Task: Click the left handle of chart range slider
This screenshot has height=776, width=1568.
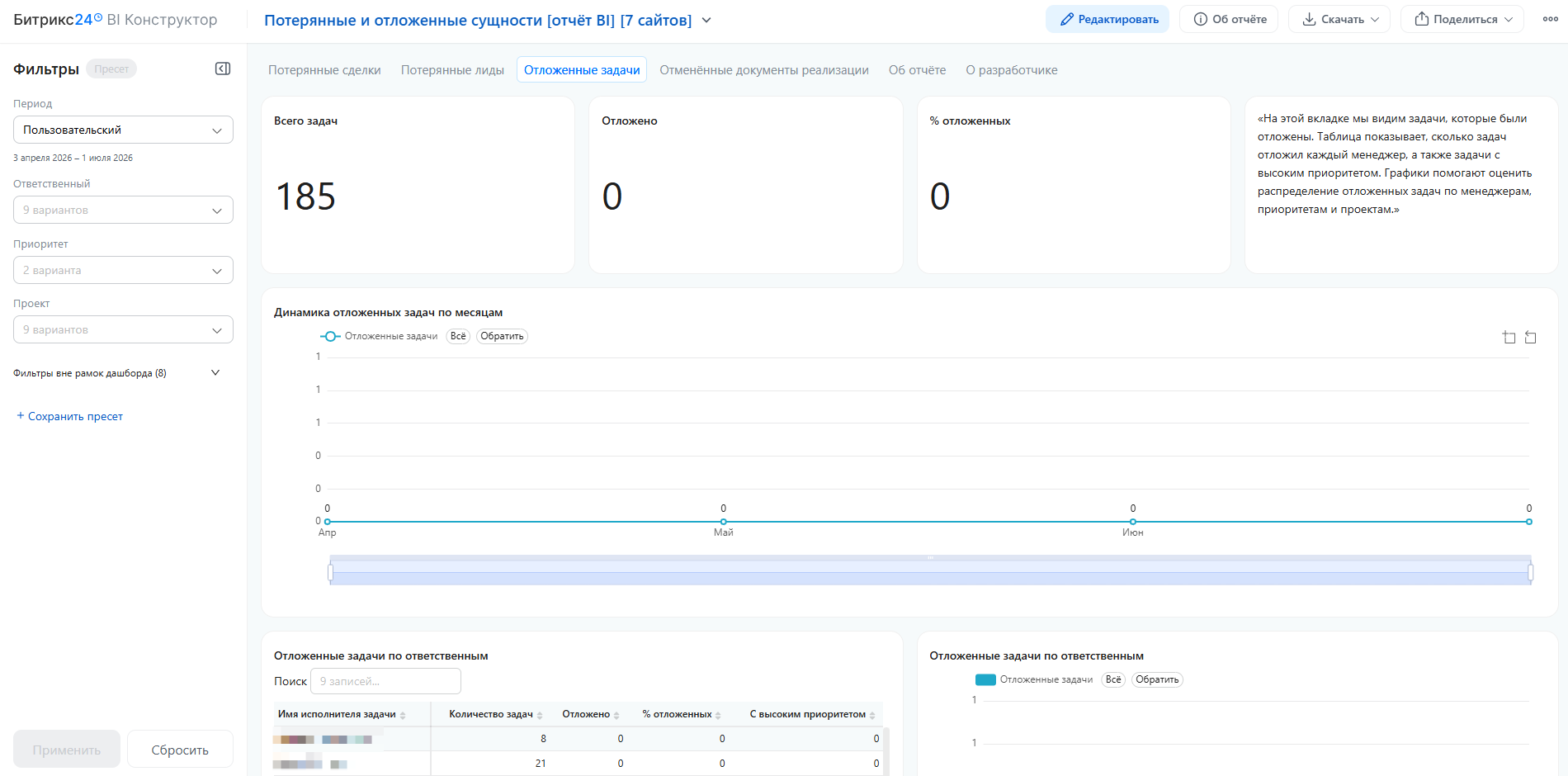Action: (330, 572)
